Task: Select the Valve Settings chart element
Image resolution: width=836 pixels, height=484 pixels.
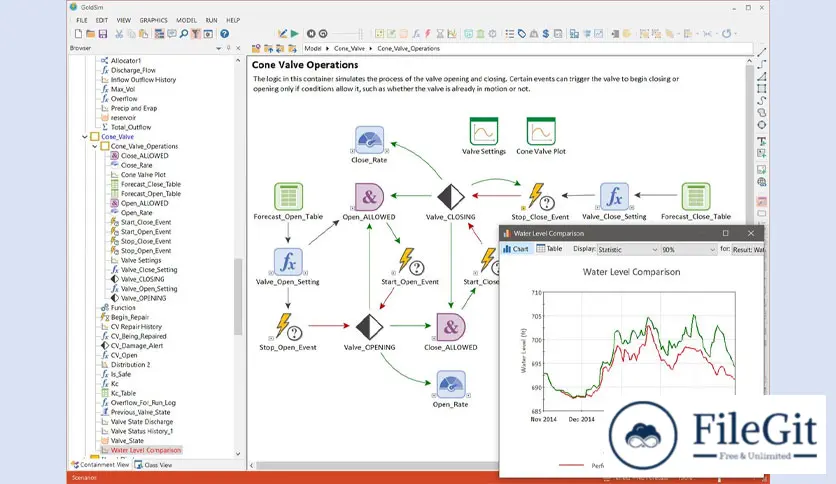Action: tap(484, 131)
